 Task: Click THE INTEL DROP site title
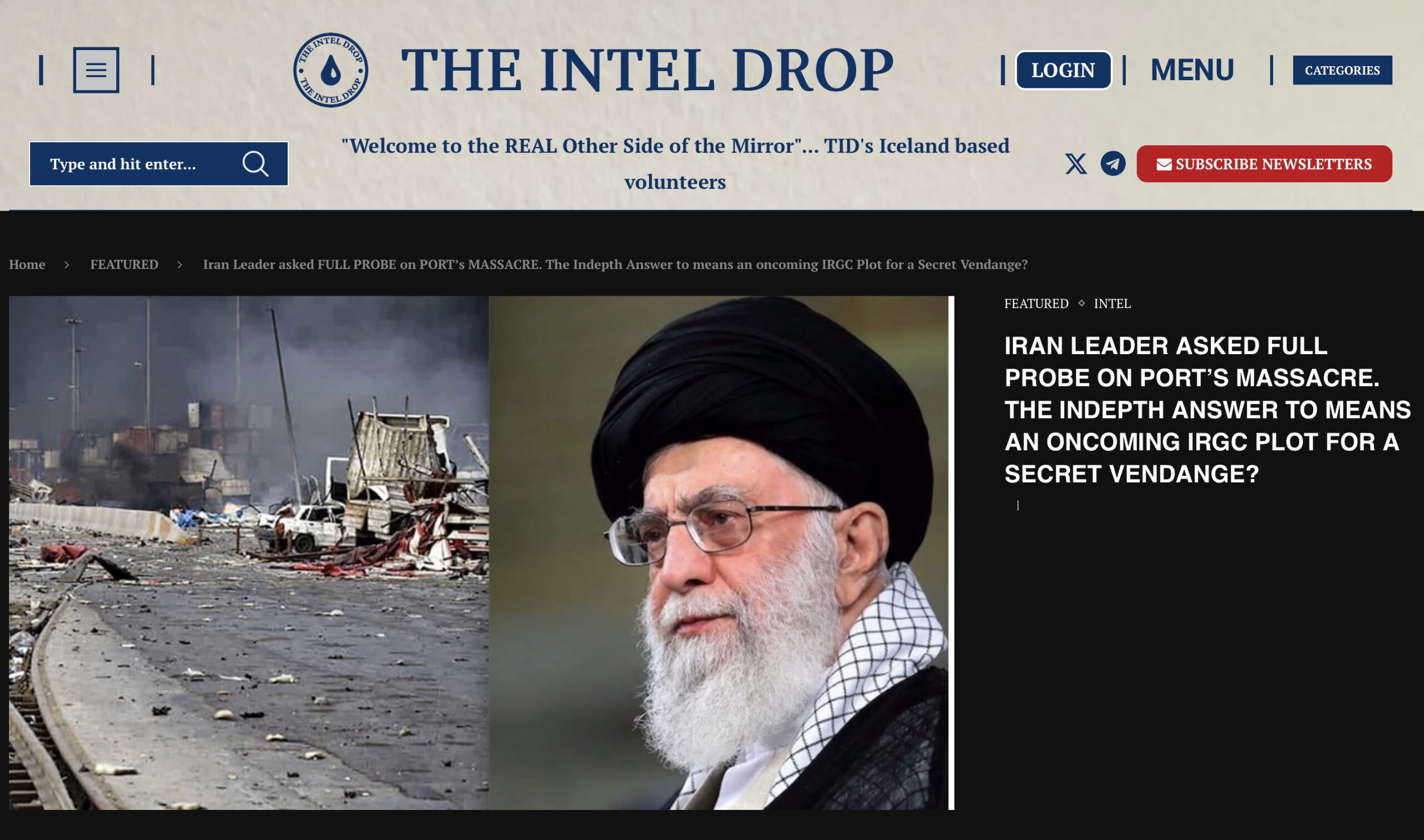click(647, 69)
